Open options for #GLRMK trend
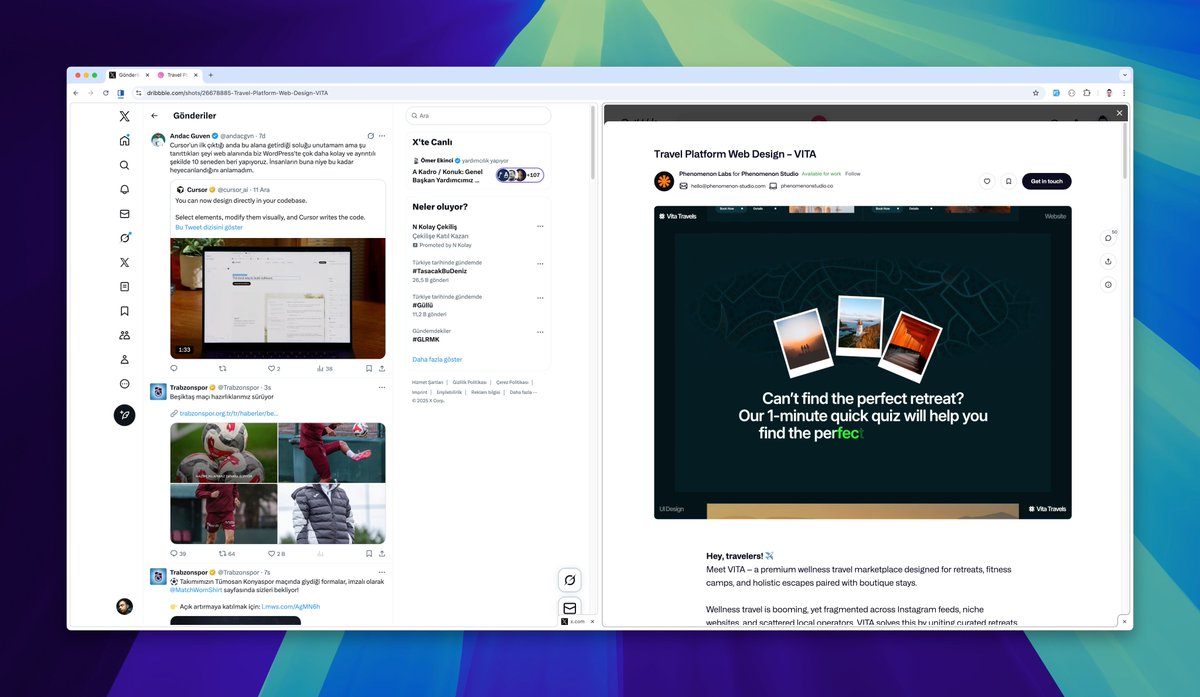This screenshot has width=1200, height=697. tap(540, 331)
